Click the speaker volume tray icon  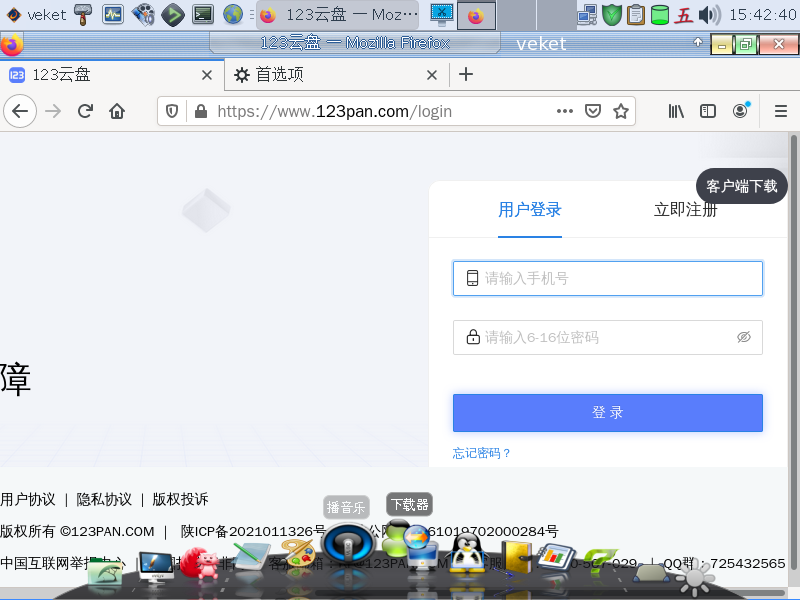tap(709, 15)
